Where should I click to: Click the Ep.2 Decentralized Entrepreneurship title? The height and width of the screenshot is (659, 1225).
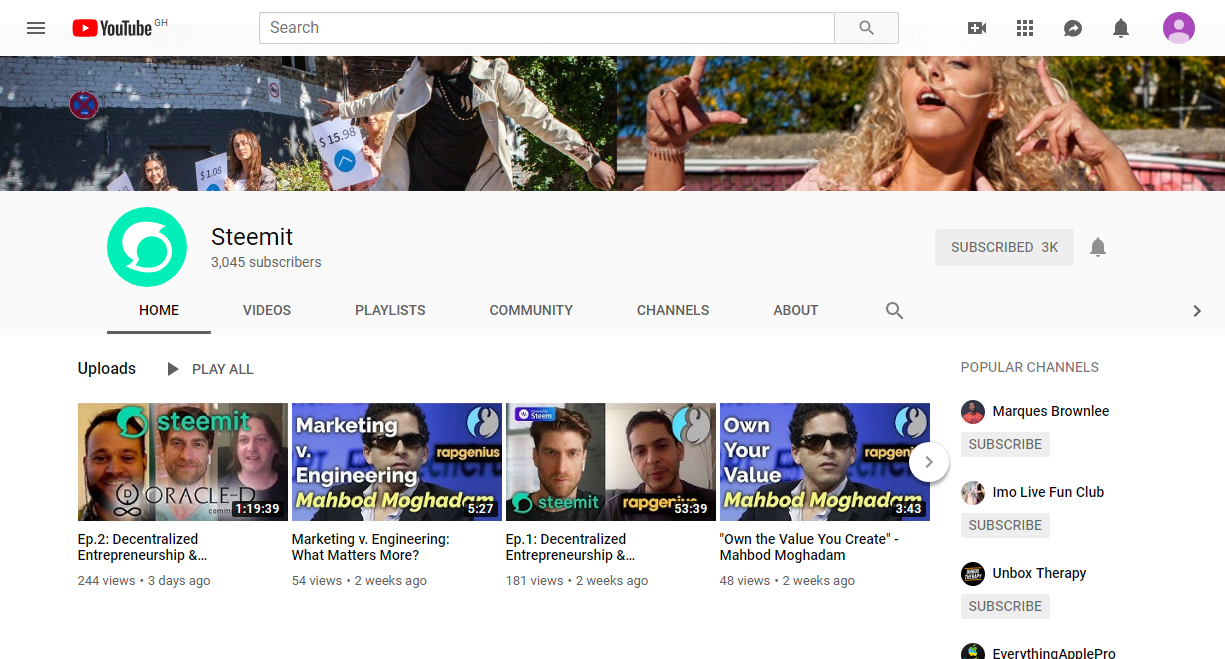(x=142, y=547)
